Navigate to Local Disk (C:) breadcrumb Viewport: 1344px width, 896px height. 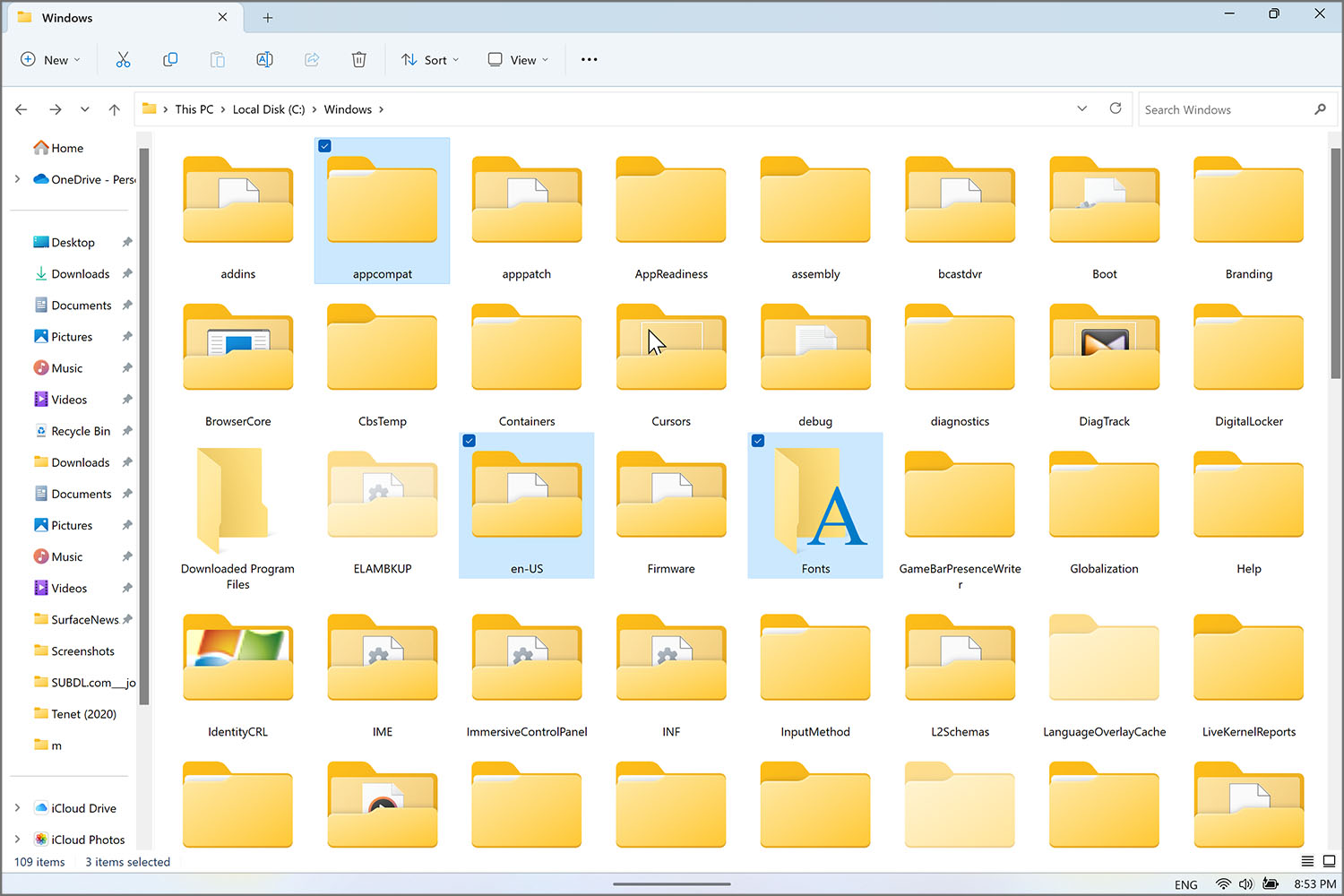pos(269,109)
